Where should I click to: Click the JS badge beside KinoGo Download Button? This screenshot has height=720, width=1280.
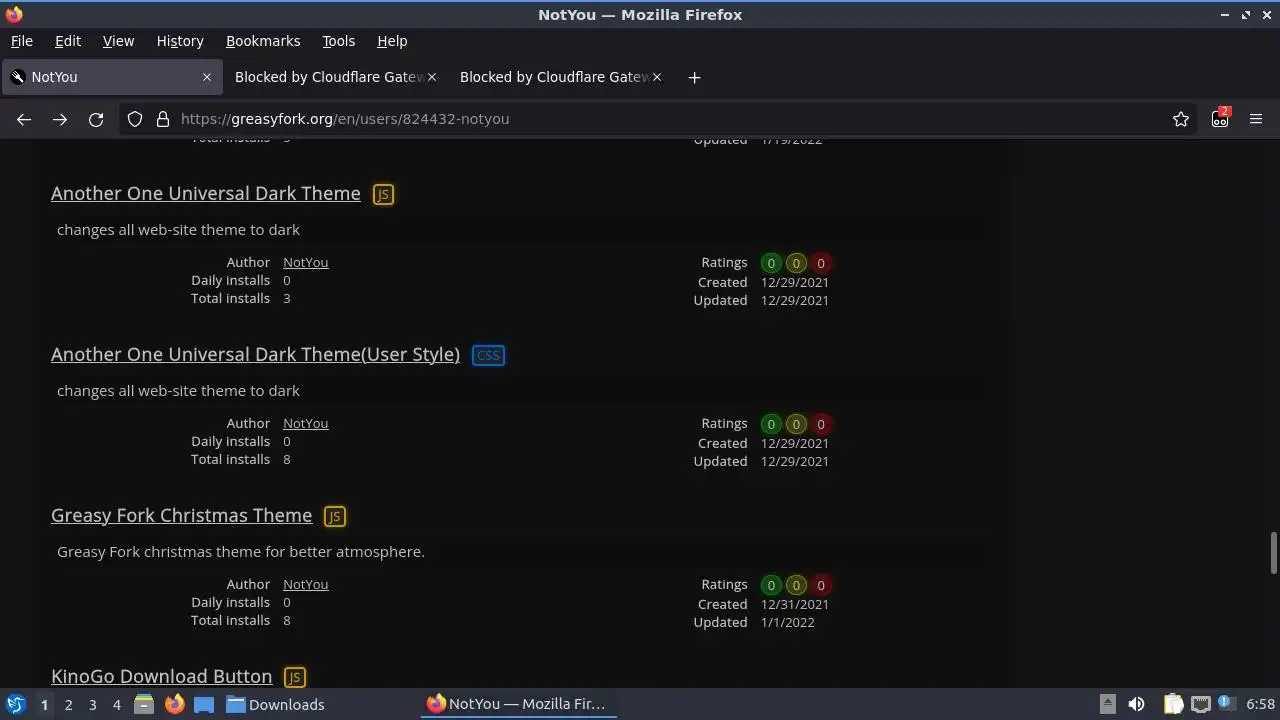(x=294, y=677)
